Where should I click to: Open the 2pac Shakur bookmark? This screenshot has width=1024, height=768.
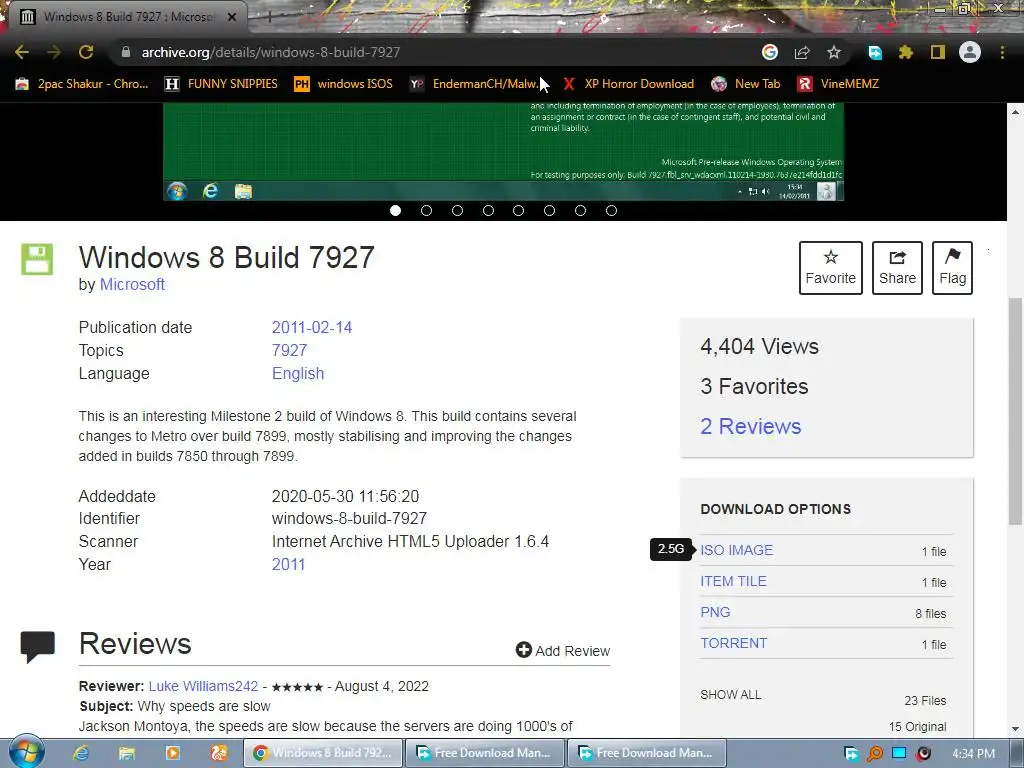[x=82, y=84]
